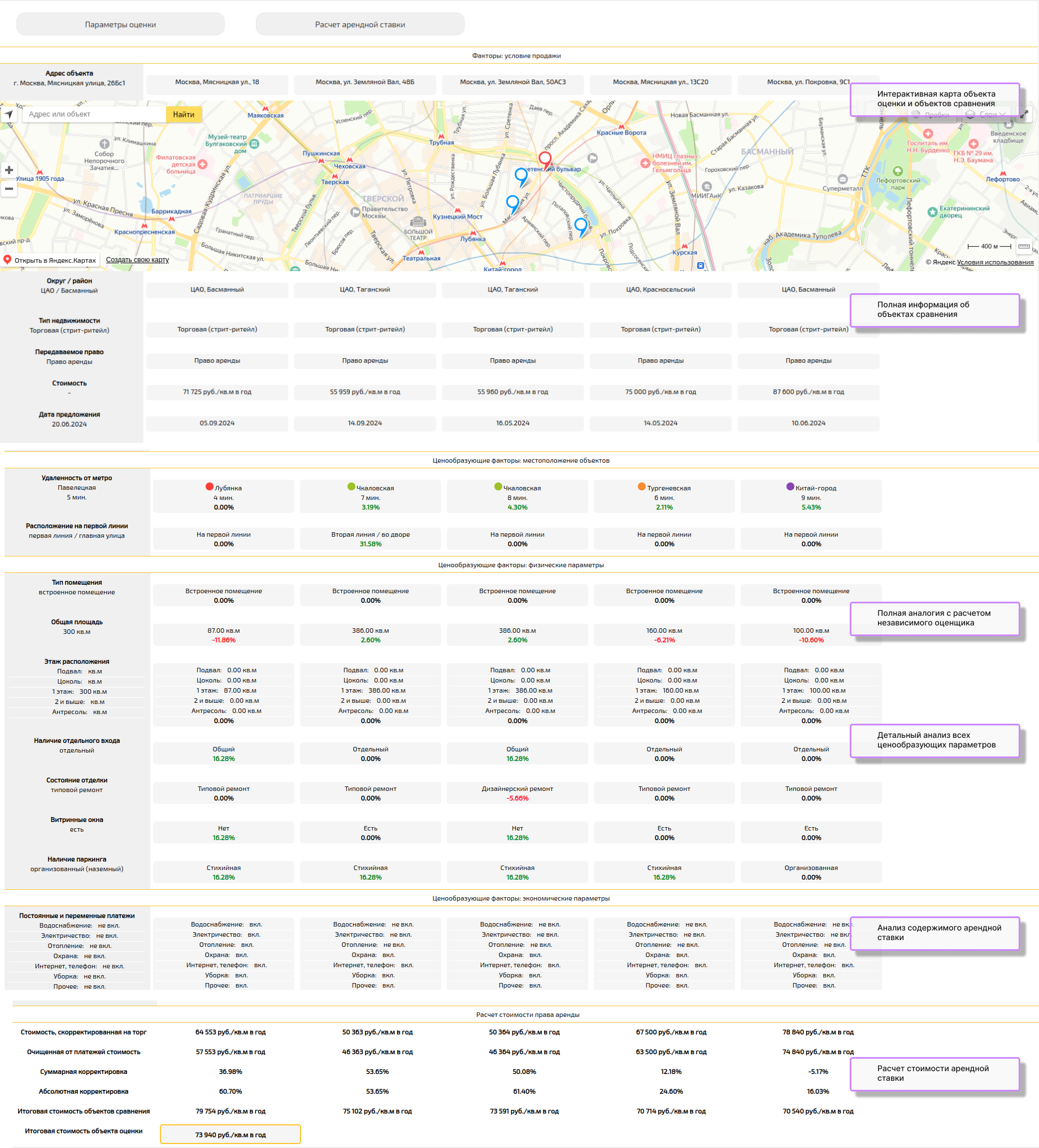Click green dot beside Чкаловская 7 мин.
Image resolution: width=1039 pixels, height=1148 pixels.
(351, 487)
